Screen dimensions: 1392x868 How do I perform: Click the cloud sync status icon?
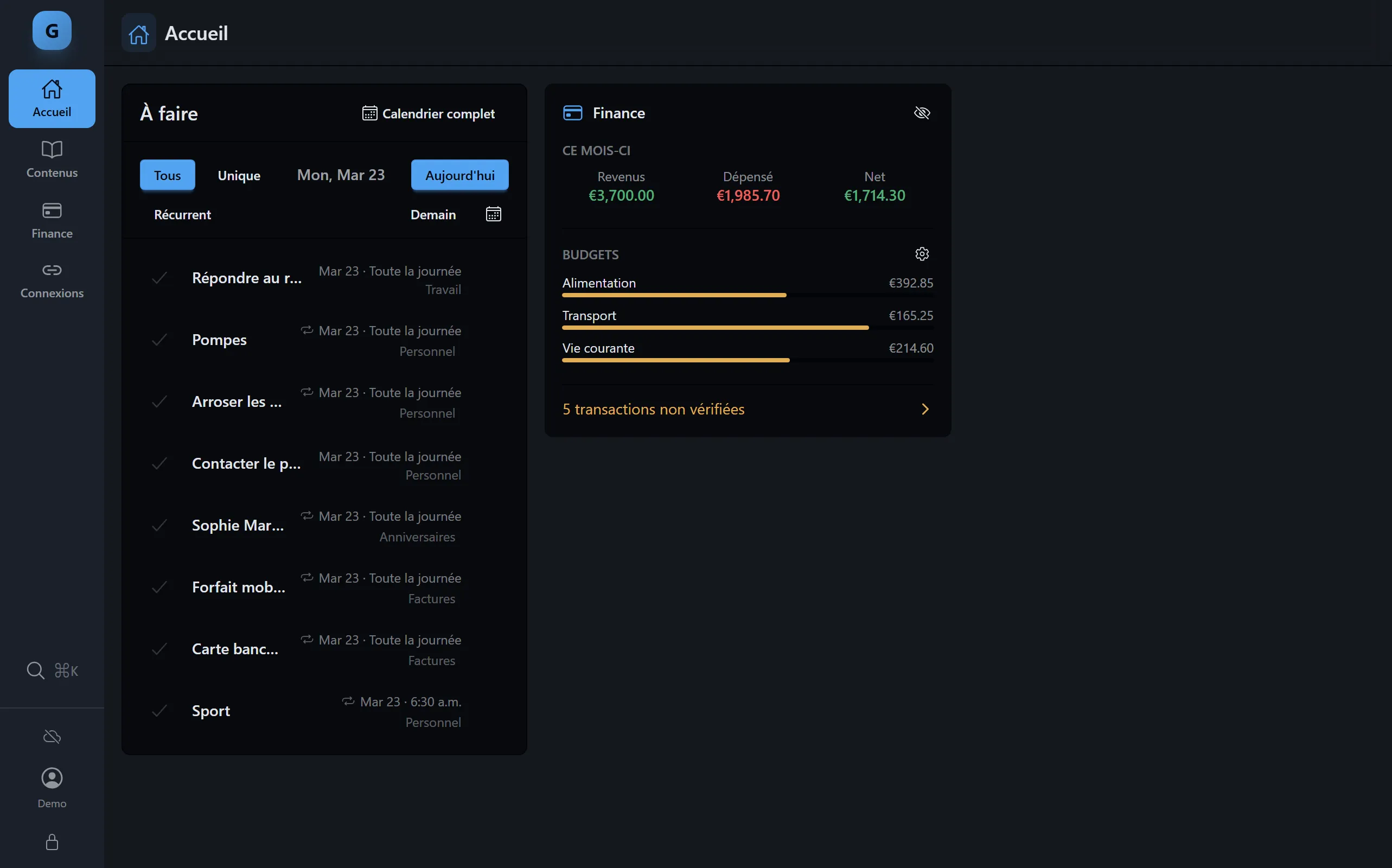51,736
